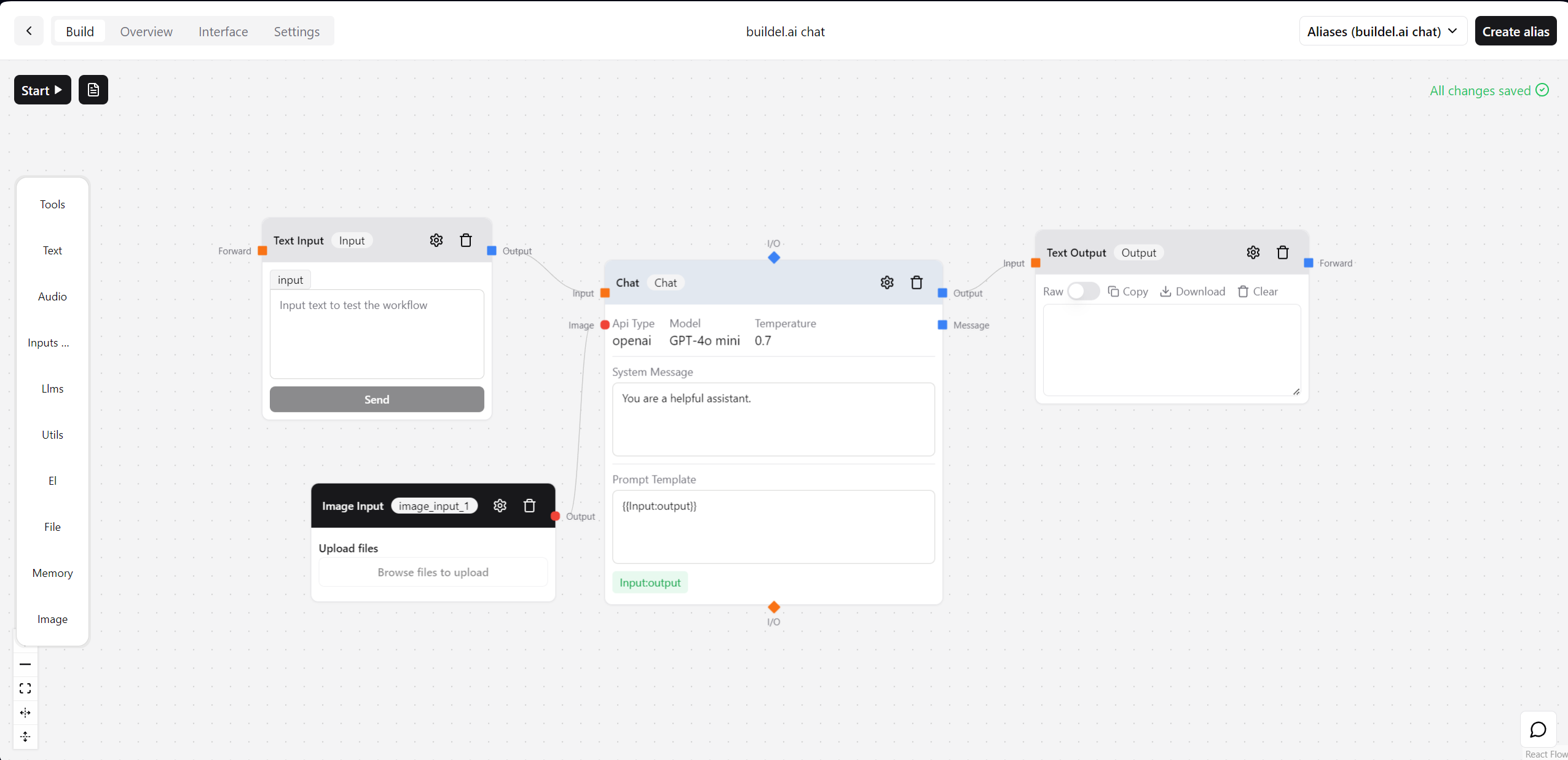1568x760 pixels.
Task: Click the Text tool in sidebar
Action: pos(52,250)
